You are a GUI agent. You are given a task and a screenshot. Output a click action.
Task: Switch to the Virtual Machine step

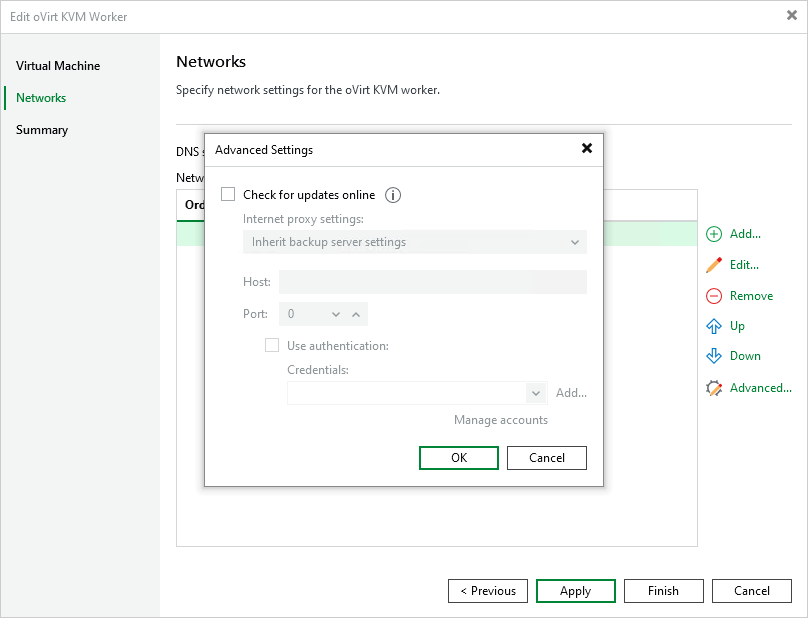point(57,66)
